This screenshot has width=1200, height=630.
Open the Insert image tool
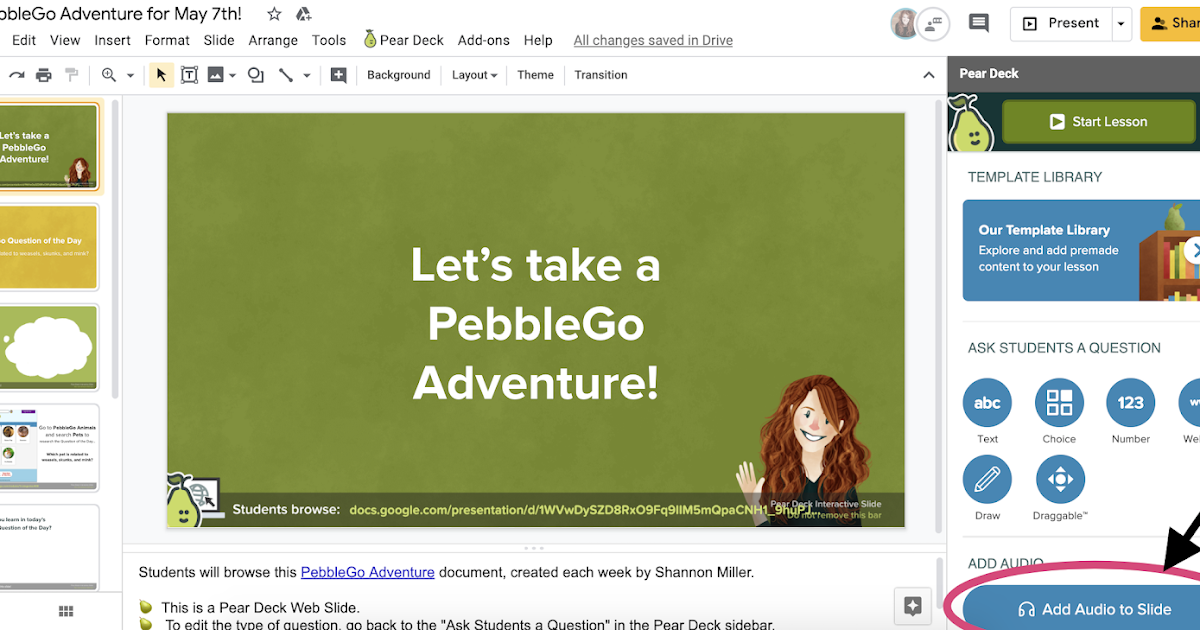point(215,74)
